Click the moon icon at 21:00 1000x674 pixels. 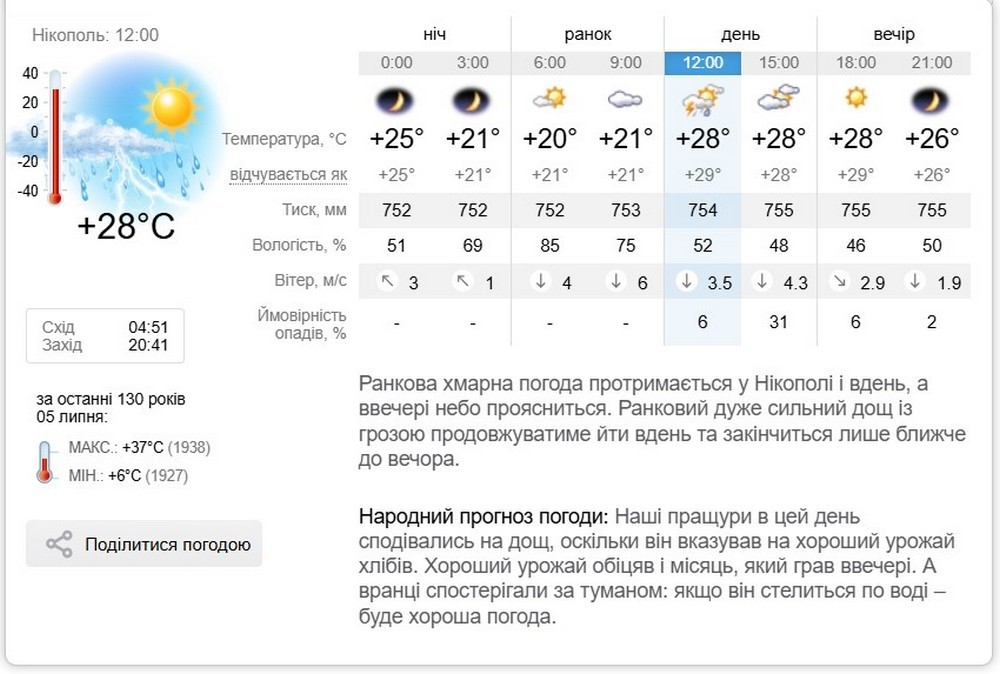click(931, 100)
